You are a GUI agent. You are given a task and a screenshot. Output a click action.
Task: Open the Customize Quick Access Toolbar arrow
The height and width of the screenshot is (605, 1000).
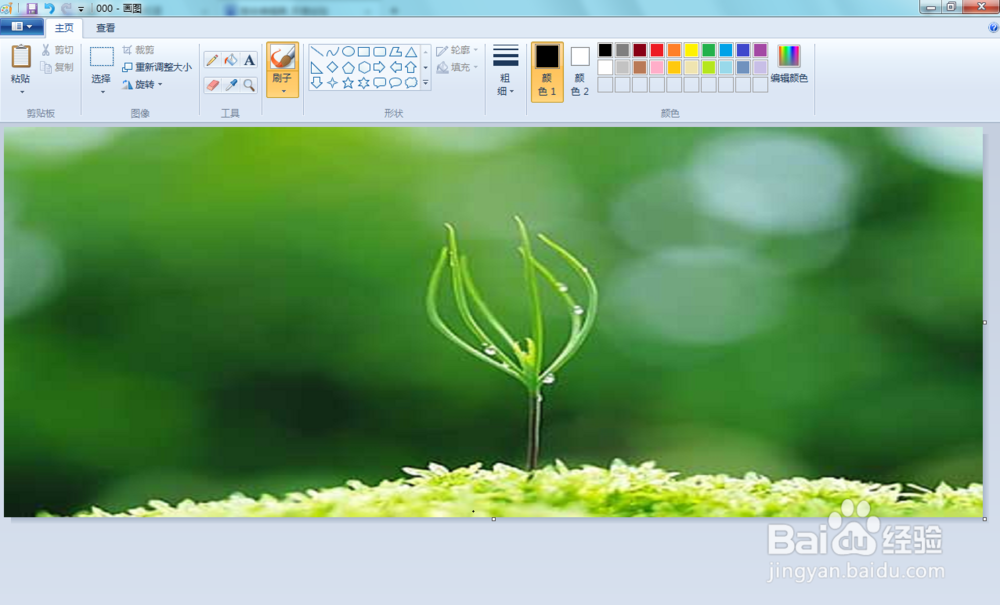(81, 9)
